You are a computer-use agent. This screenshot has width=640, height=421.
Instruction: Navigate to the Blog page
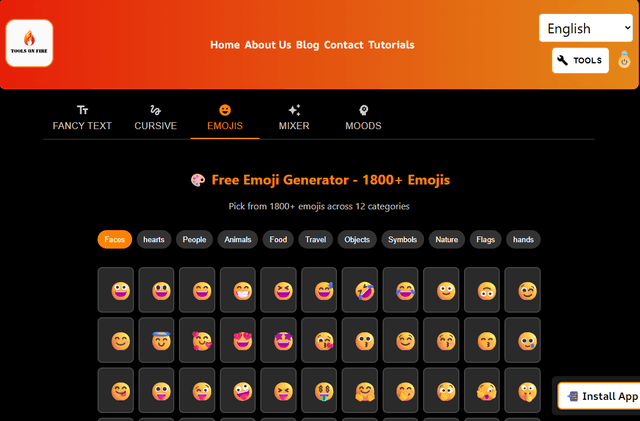pos(307,45)
